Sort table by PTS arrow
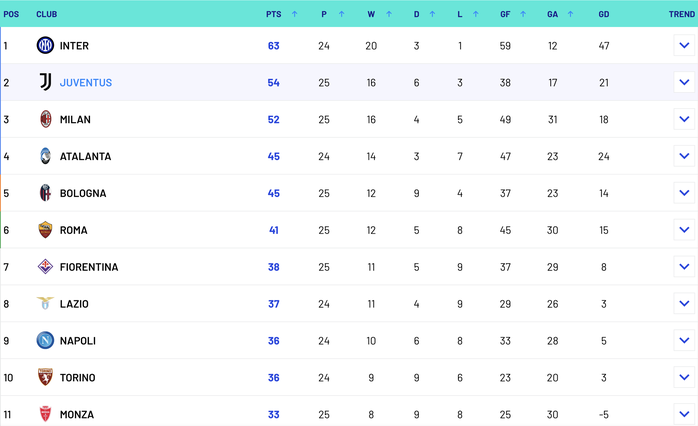 coord(294,14)
